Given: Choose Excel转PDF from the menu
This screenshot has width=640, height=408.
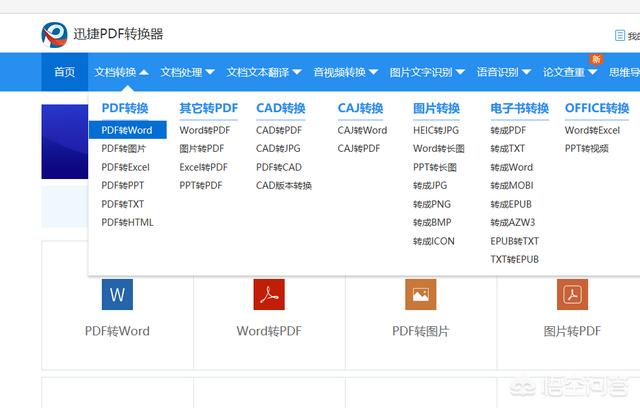Looking at the screenshot, I should point(203,167).
